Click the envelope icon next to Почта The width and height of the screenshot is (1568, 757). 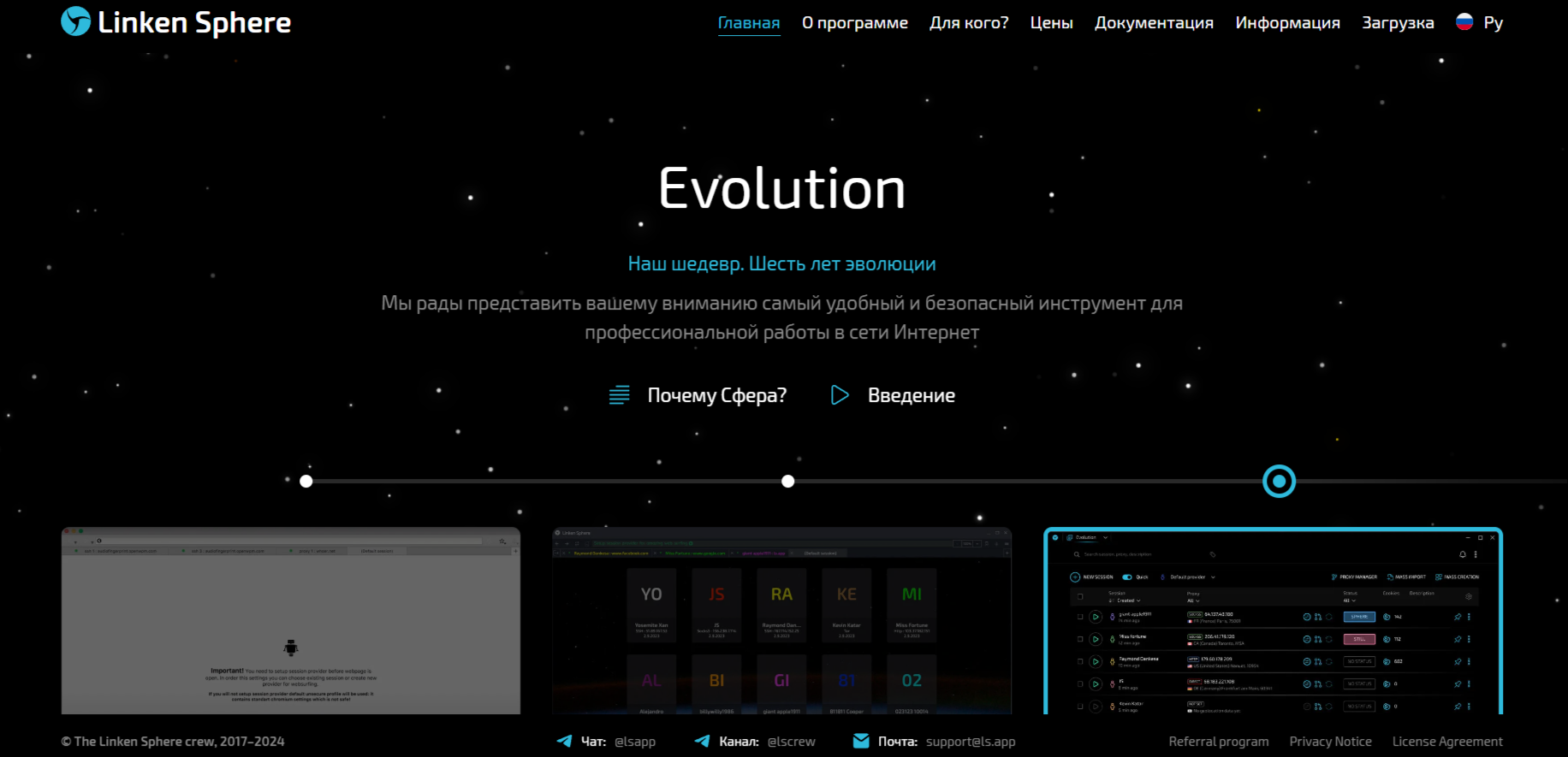[861, 742]
